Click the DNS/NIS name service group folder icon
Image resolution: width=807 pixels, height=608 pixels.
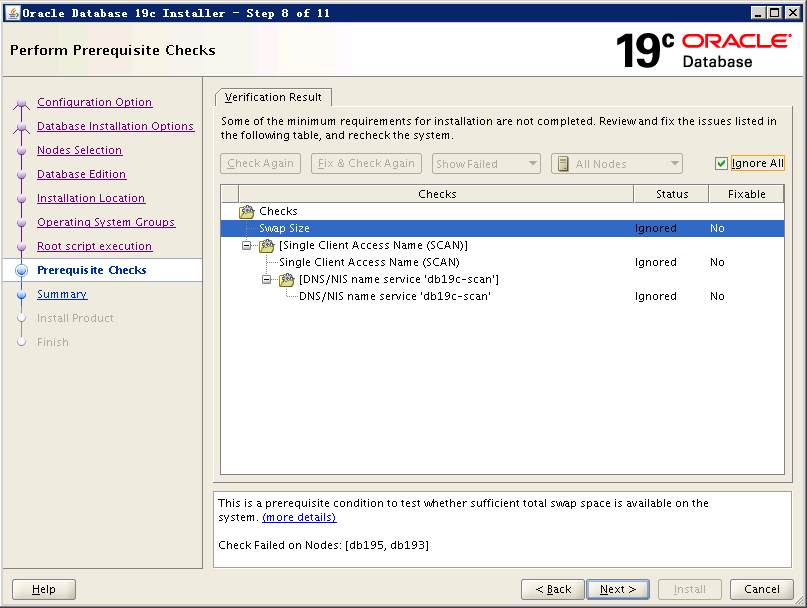tap(287, 280)
